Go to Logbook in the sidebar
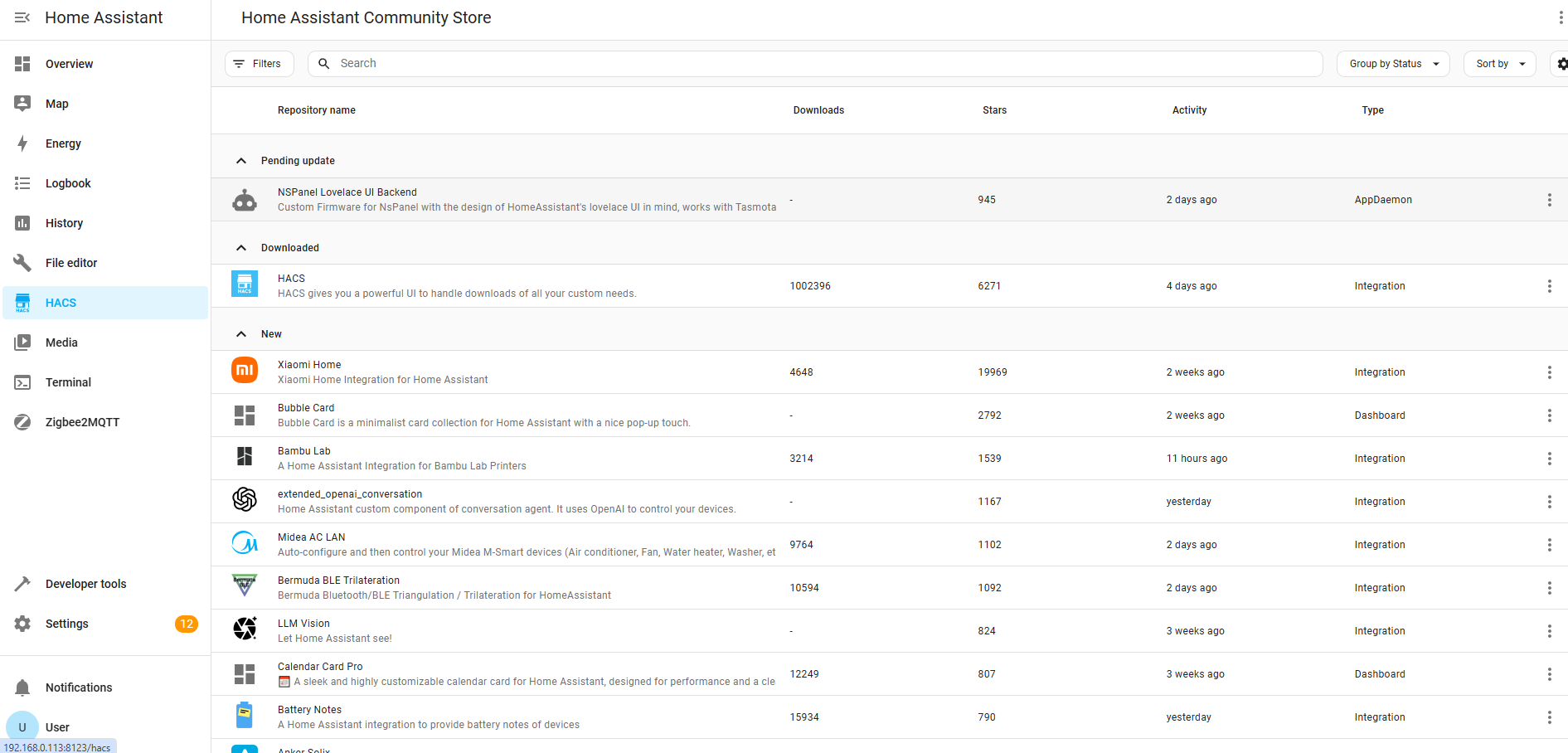The height and width of the screenshot is (753, 1568). pyautogui.click(x=105, y=183)
